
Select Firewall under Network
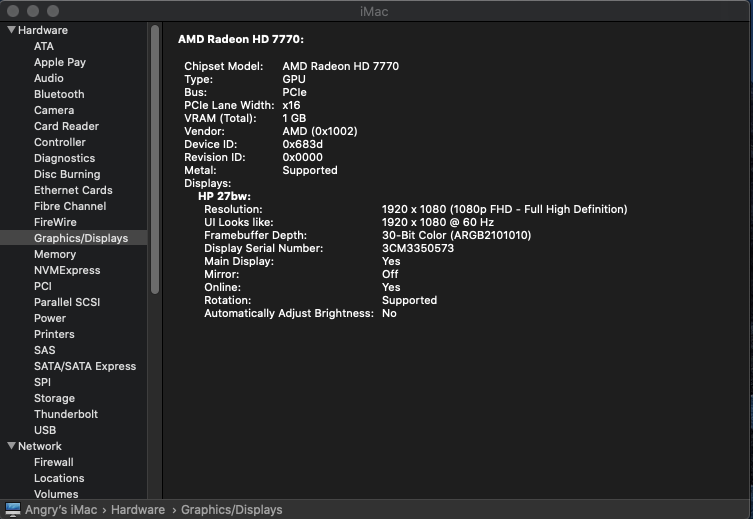point(54,462)
